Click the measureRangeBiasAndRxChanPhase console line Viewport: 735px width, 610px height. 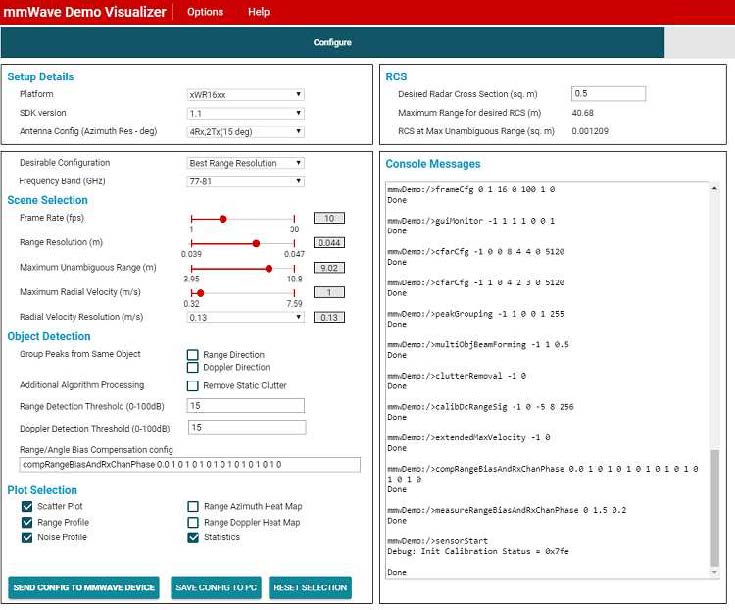click(x=507, y=510)
